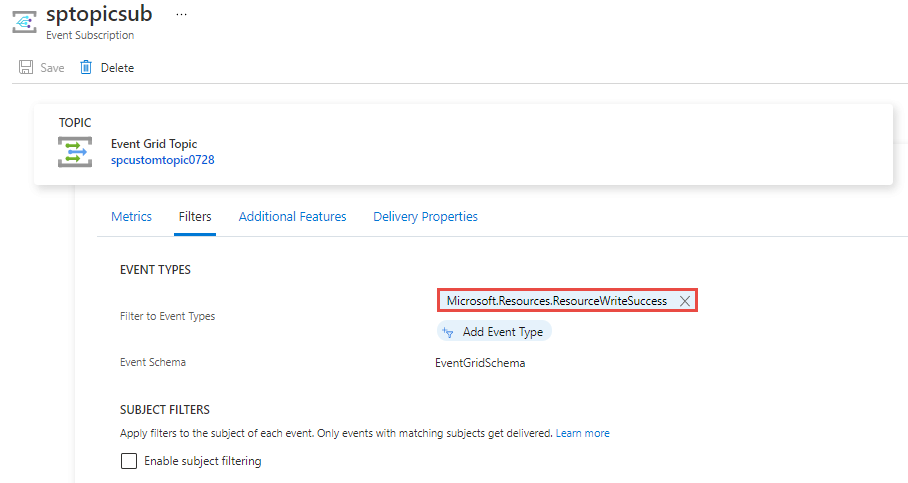Follow the Learn more link
Screen dimensions: 908x483
point(582,434)
